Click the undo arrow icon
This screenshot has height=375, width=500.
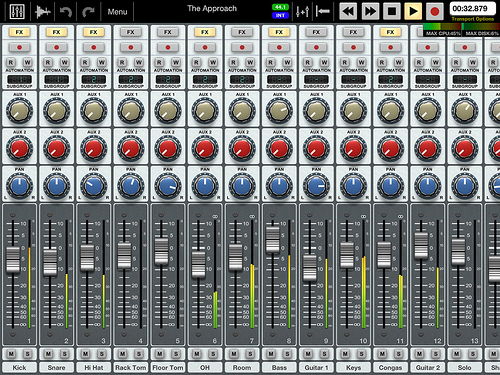pos(66,12)
